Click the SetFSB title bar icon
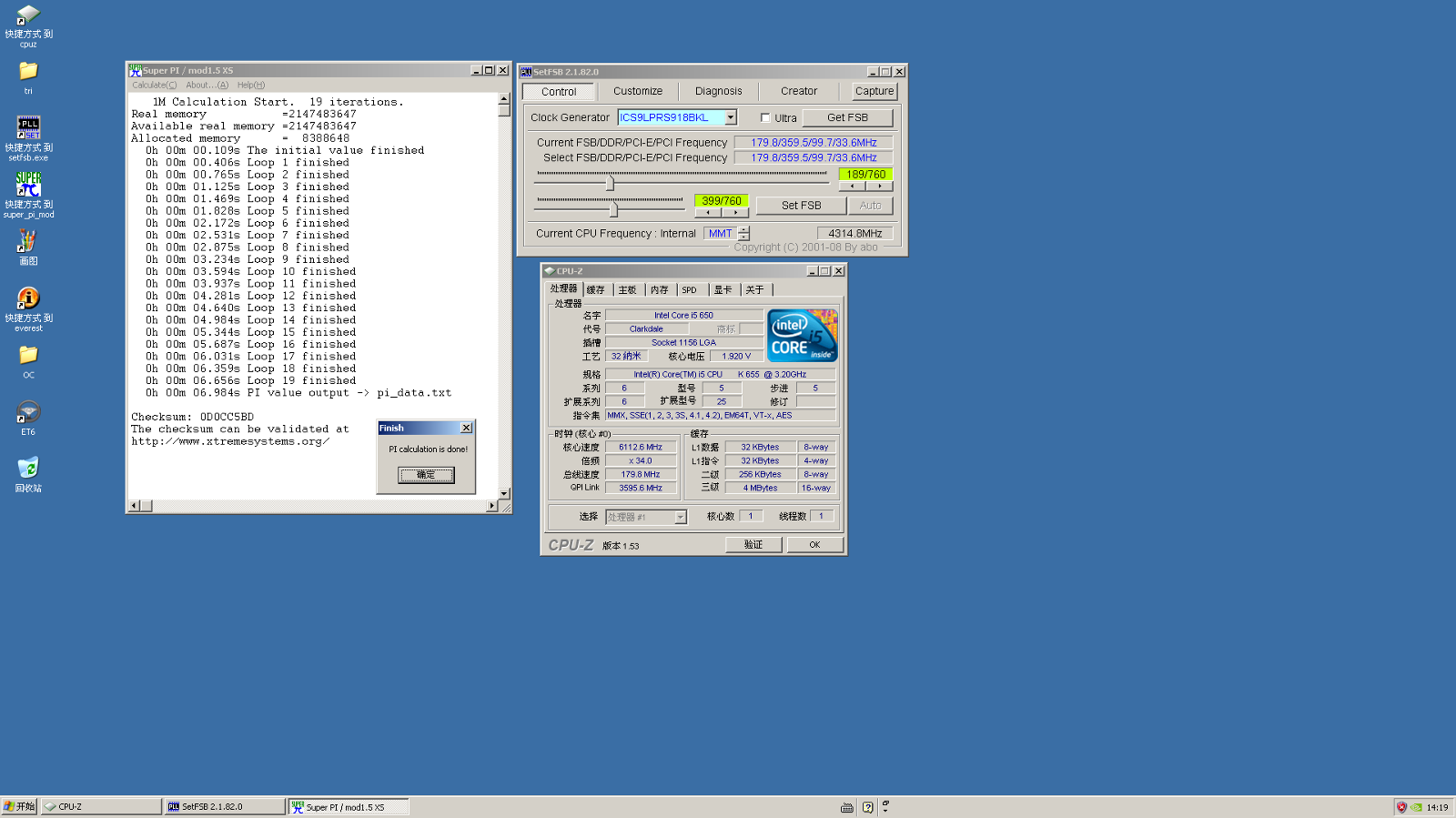The width and height of the screenshot is (1456, 818). point(526,72)
